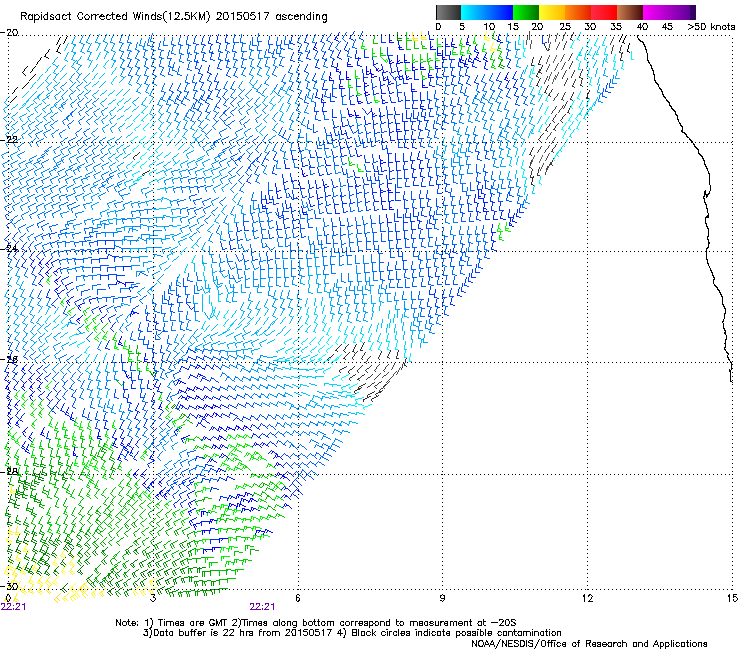Click longitude axis label 9

[442, 598]
